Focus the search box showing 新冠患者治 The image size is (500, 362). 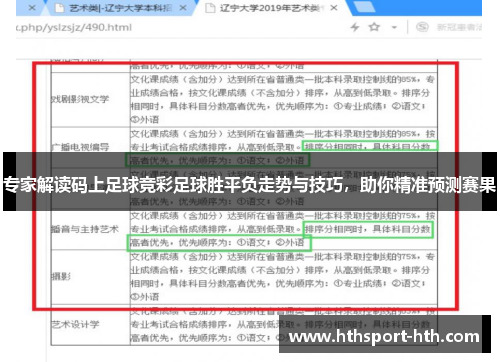pyautogui.click(x=459, y=27)
